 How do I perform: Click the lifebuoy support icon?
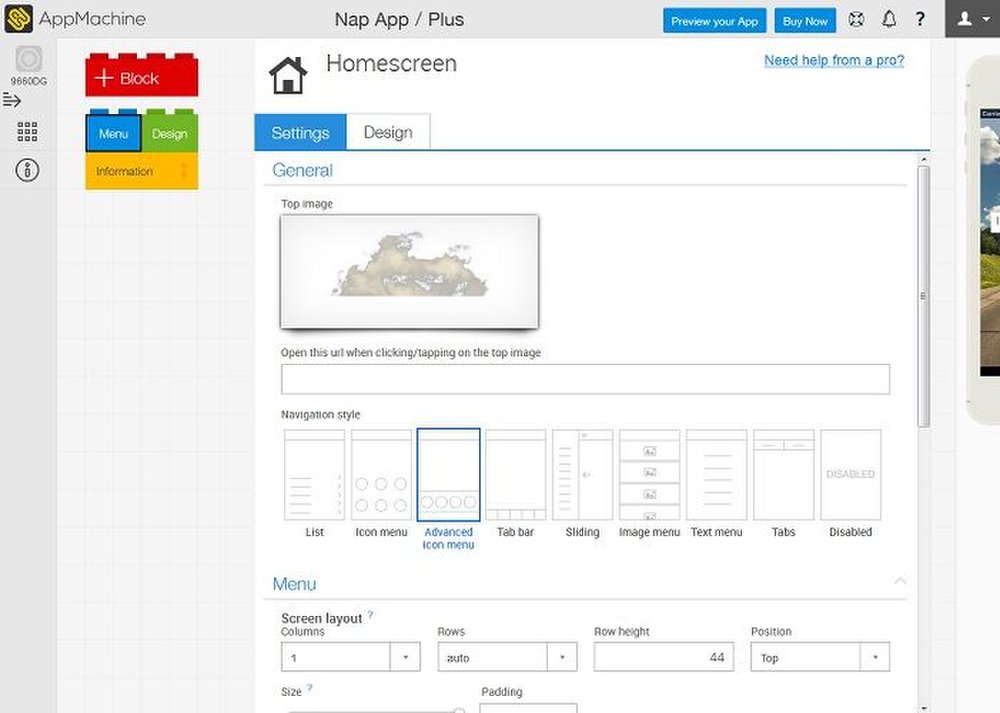[x=857, y=20]
